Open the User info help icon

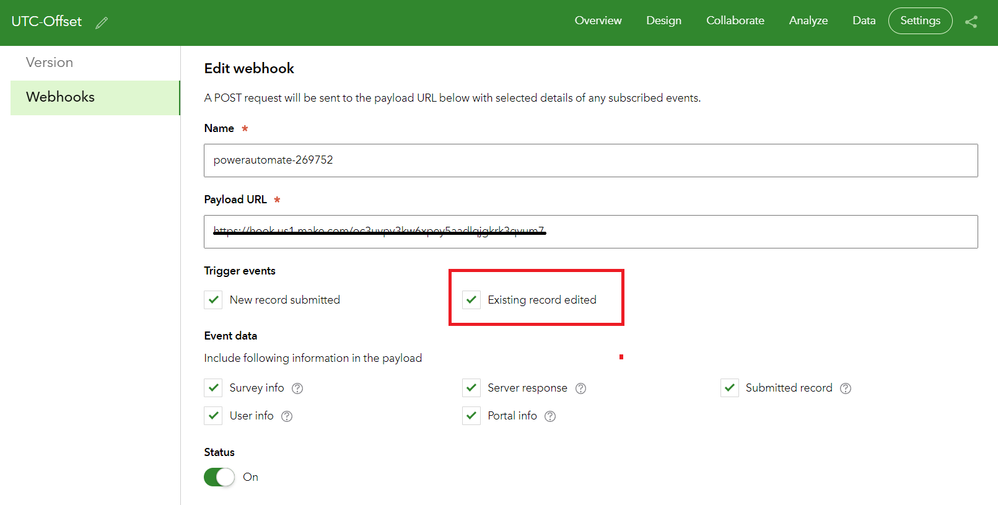pos(287,416)
